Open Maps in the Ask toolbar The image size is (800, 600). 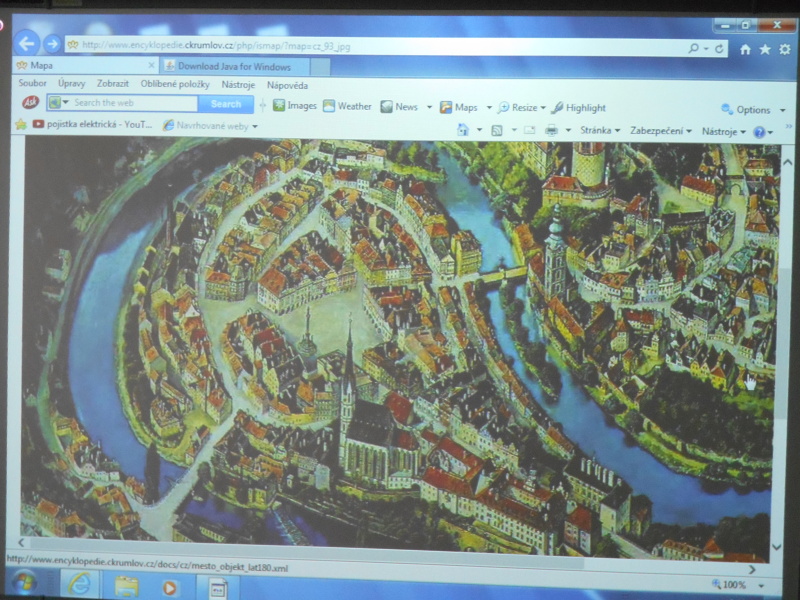click(459, 107)
